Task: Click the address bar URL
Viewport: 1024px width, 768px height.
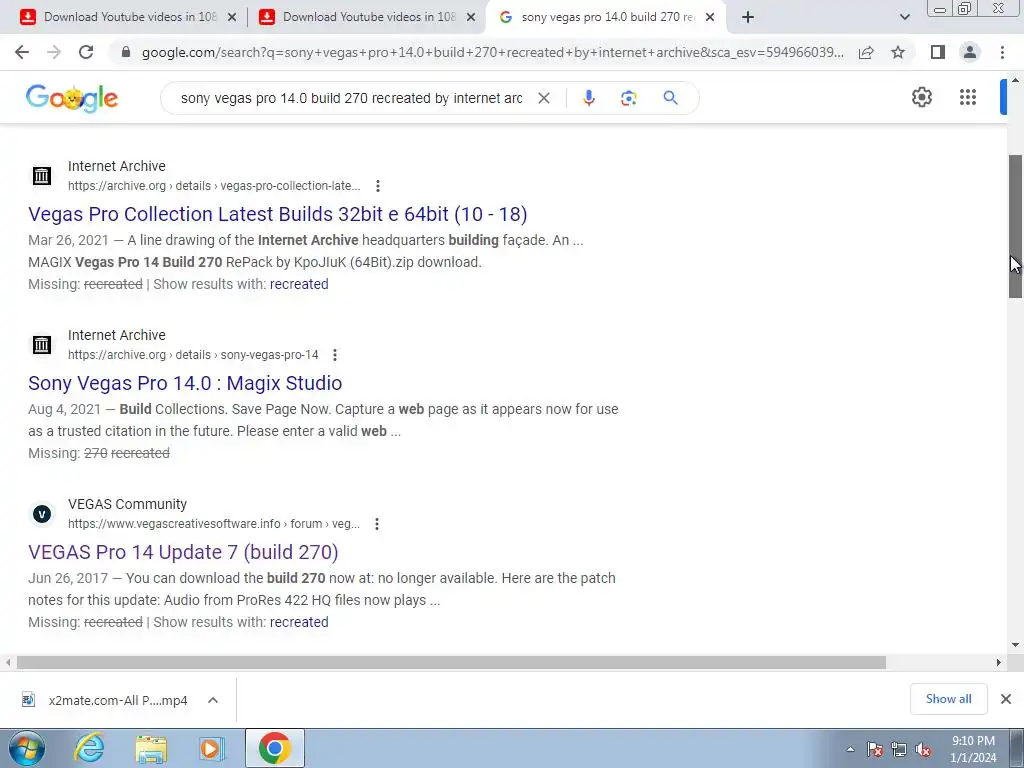Action: [x=492, y=52]
